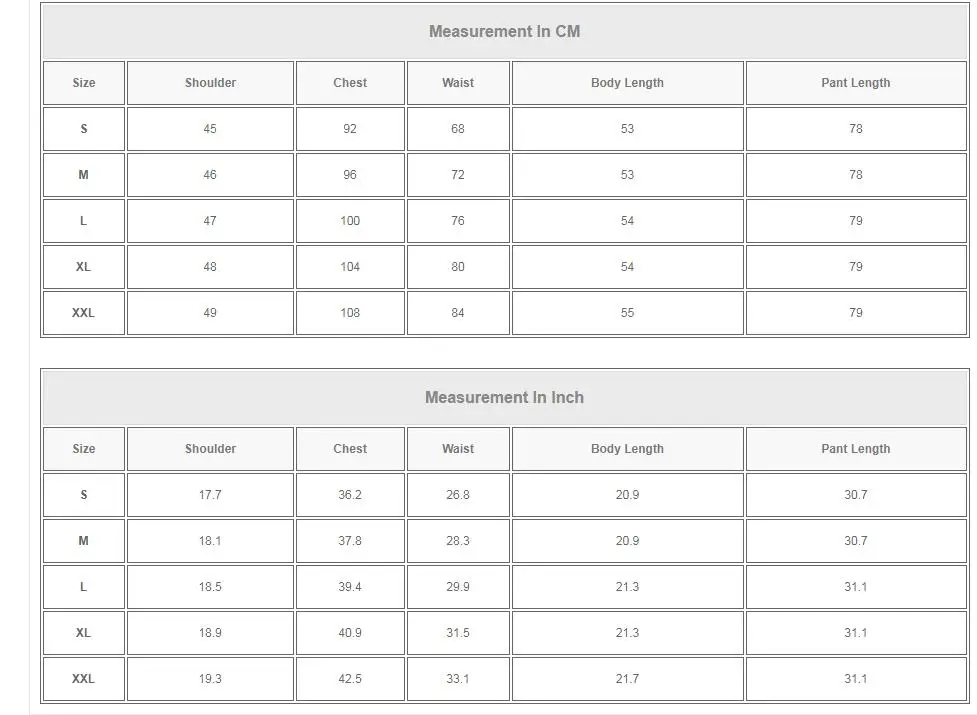Click chest value 108 cell
The image size is (977, 715).
(350, 313)
